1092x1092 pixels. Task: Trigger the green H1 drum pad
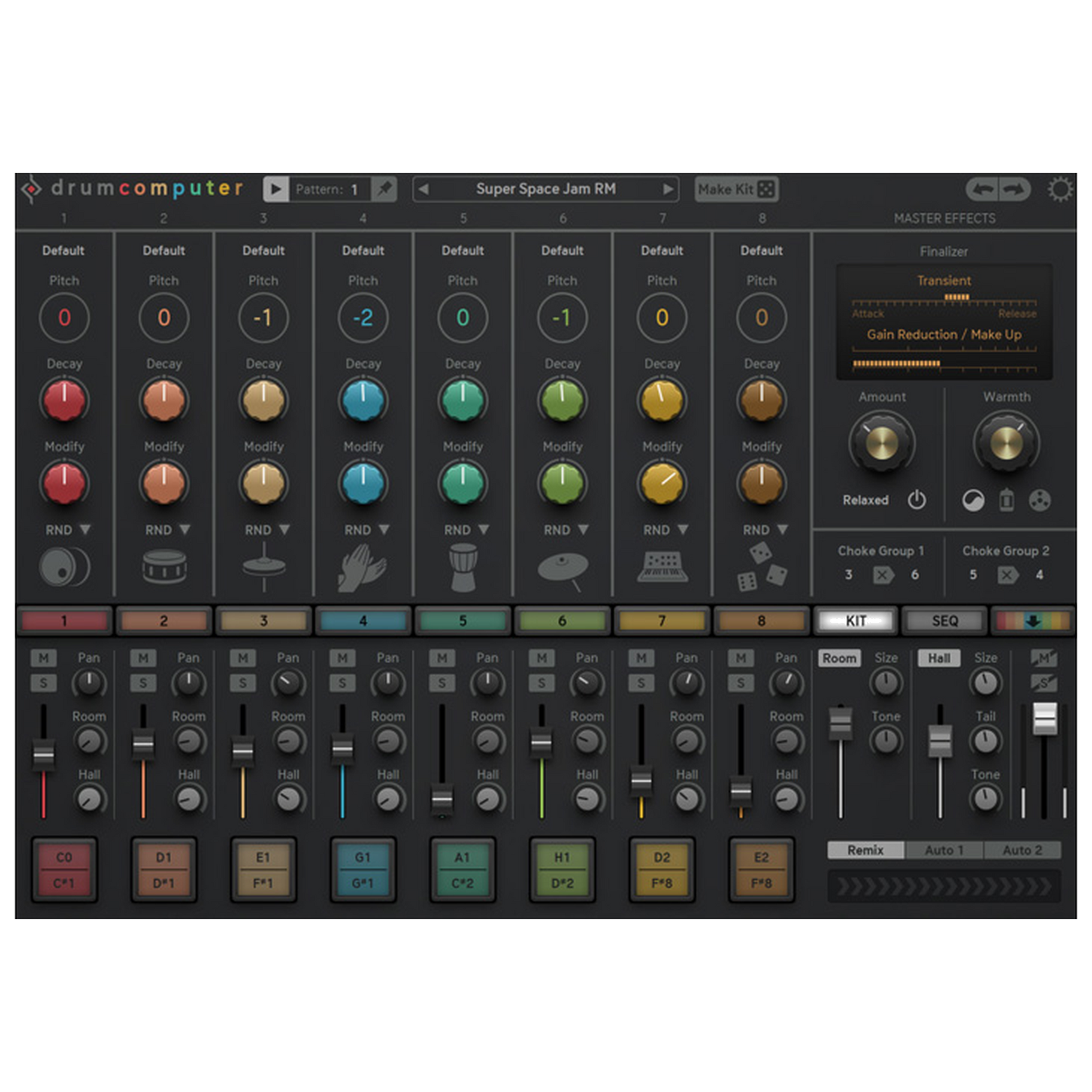click(x=562, y=869)
